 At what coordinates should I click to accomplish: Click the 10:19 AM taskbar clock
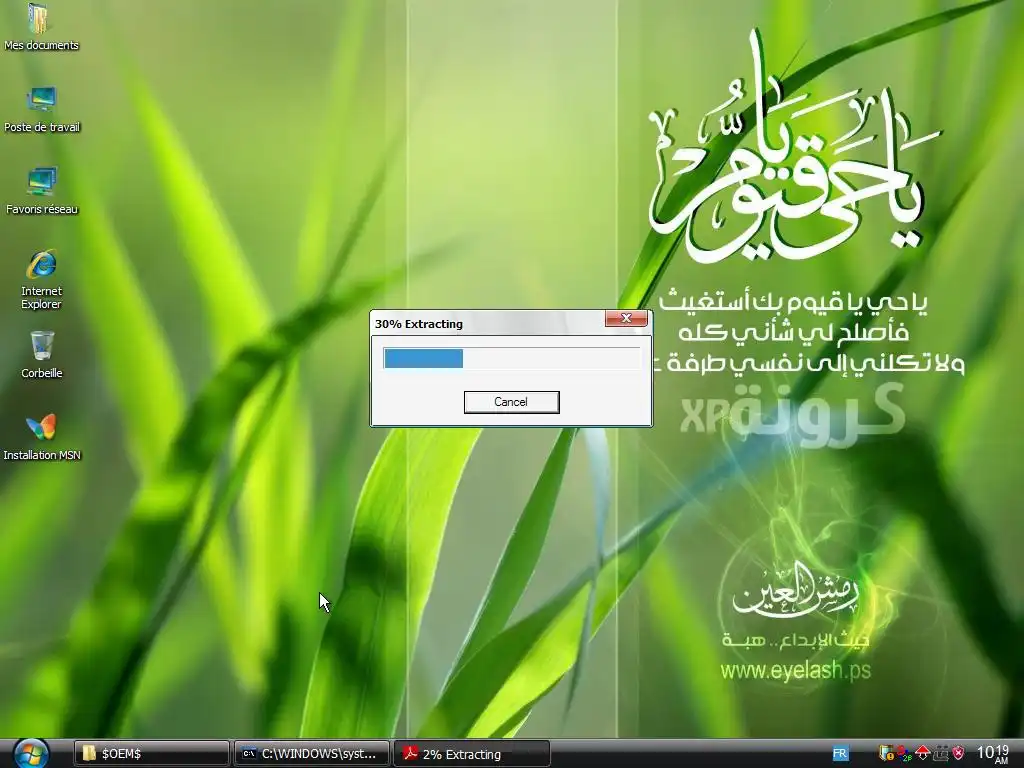993,754
